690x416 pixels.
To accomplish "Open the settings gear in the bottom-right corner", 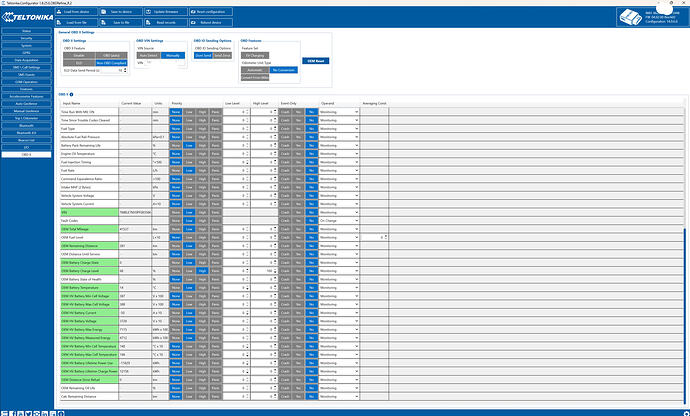I will click(x=686, y=413).
